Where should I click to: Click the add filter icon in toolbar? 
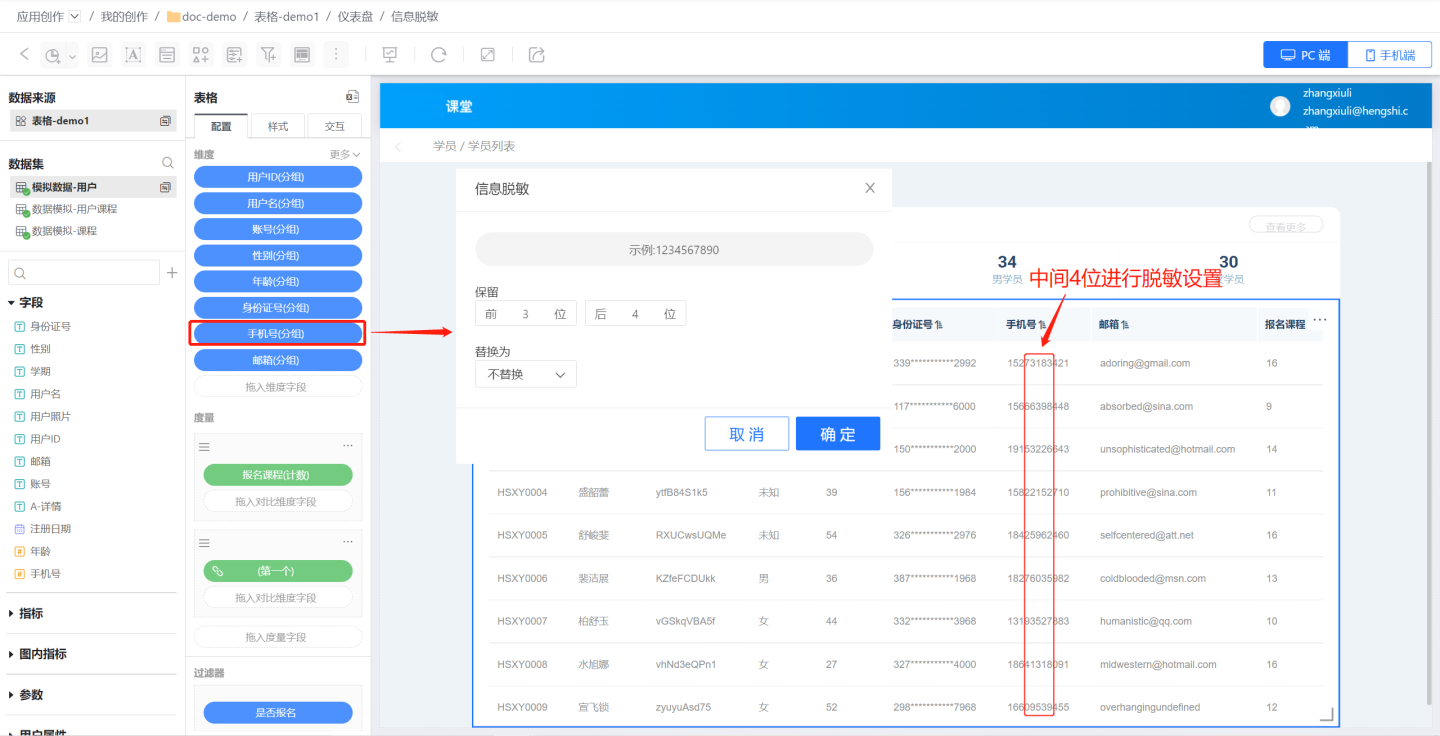tap(268, 55)
